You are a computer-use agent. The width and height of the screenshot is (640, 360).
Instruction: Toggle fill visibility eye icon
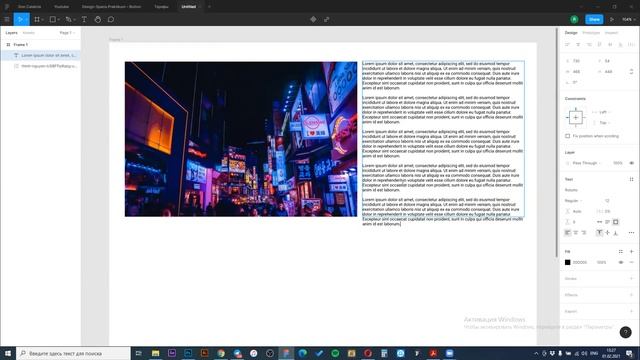click(621, 262)
